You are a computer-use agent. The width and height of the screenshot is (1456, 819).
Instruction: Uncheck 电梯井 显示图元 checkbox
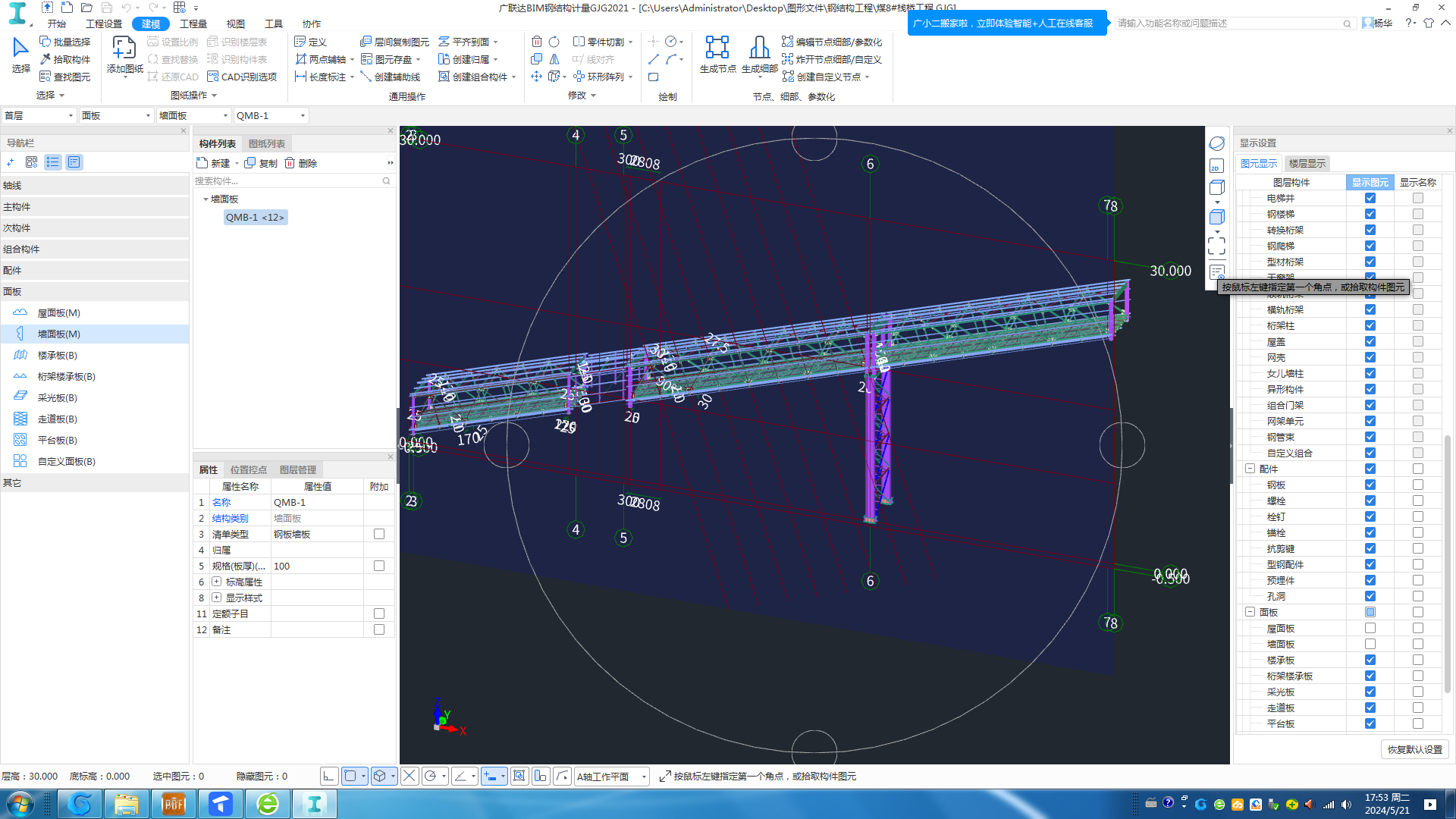[x=1370, y=198]
